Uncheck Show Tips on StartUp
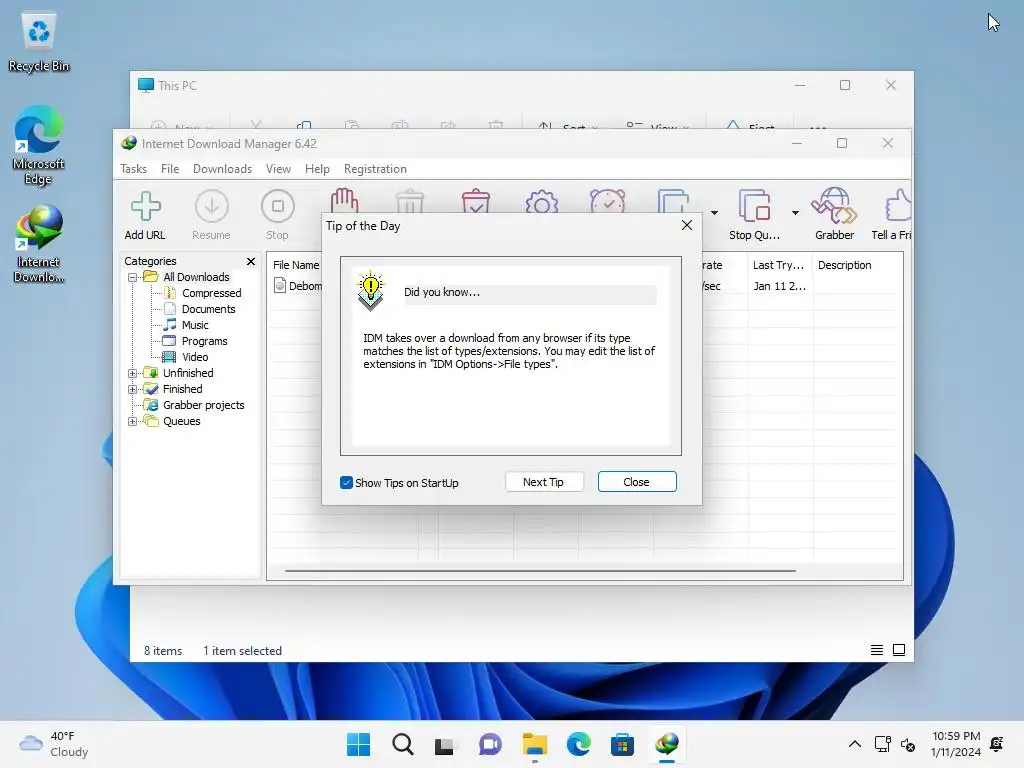 pos(347,483)
